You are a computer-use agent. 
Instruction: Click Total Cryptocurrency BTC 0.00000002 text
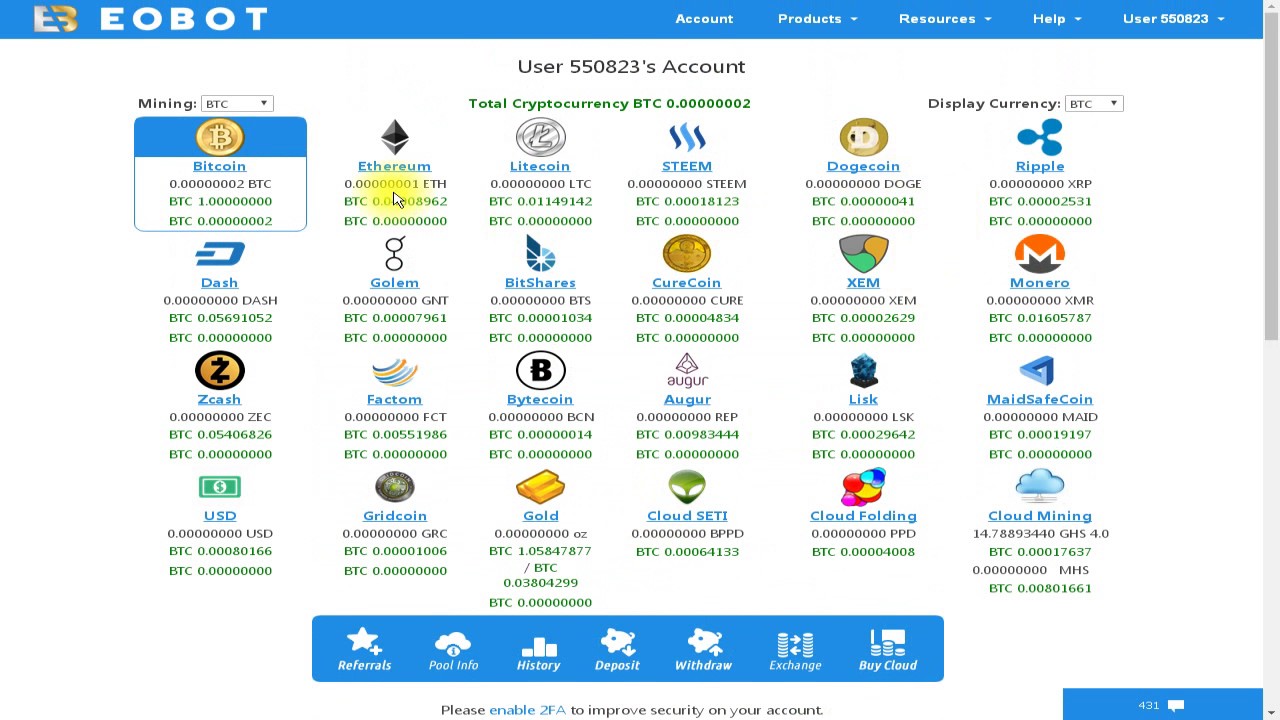point(609,104)
